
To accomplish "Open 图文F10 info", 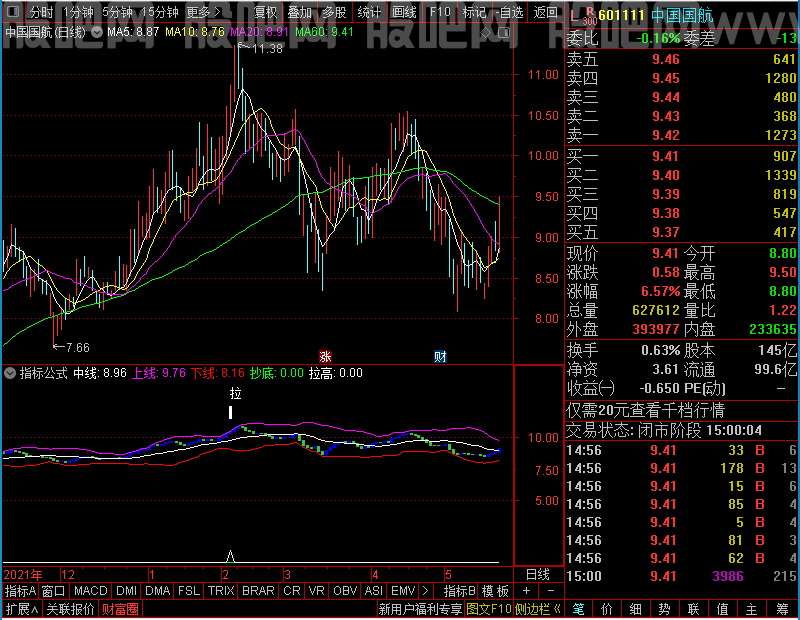I will 489,609.
